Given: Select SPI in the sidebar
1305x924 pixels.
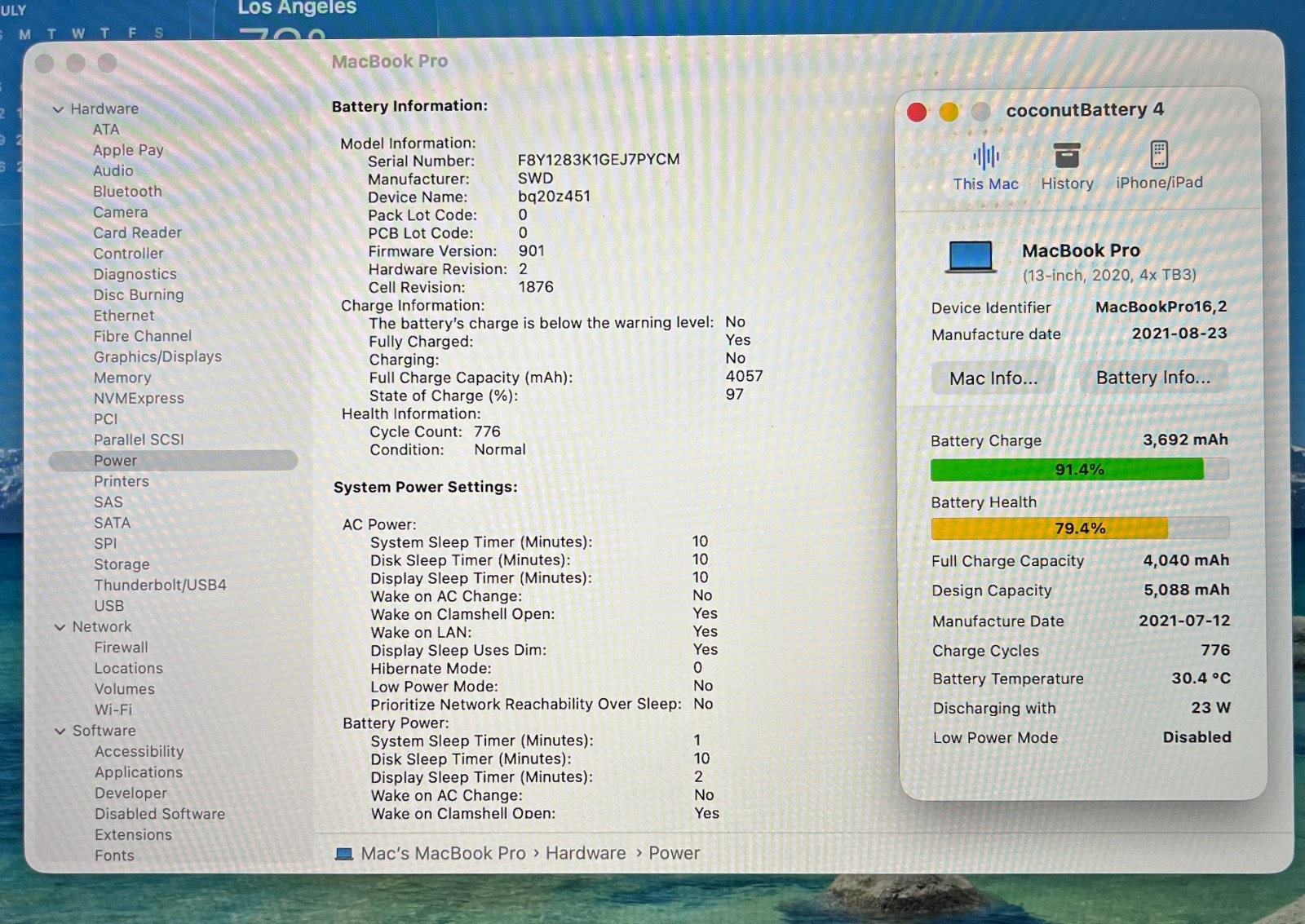Looking at the screenshot, I should click(x=105, y=544).
